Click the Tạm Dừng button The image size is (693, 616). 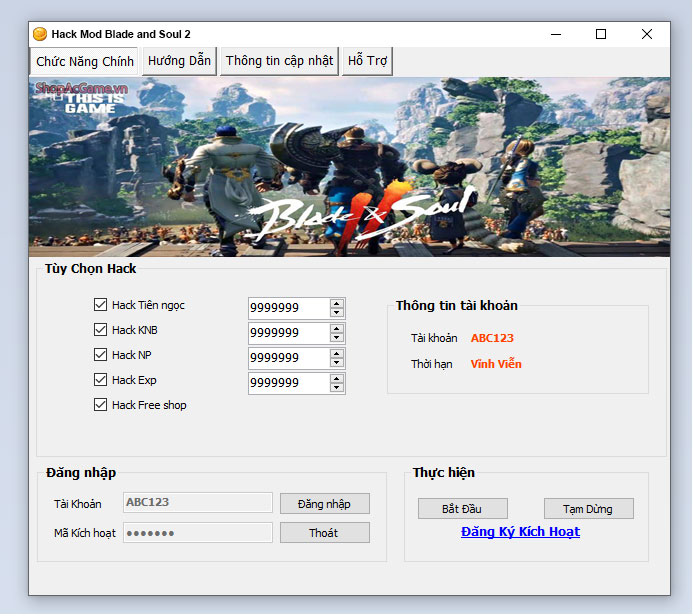click(588, 509)
